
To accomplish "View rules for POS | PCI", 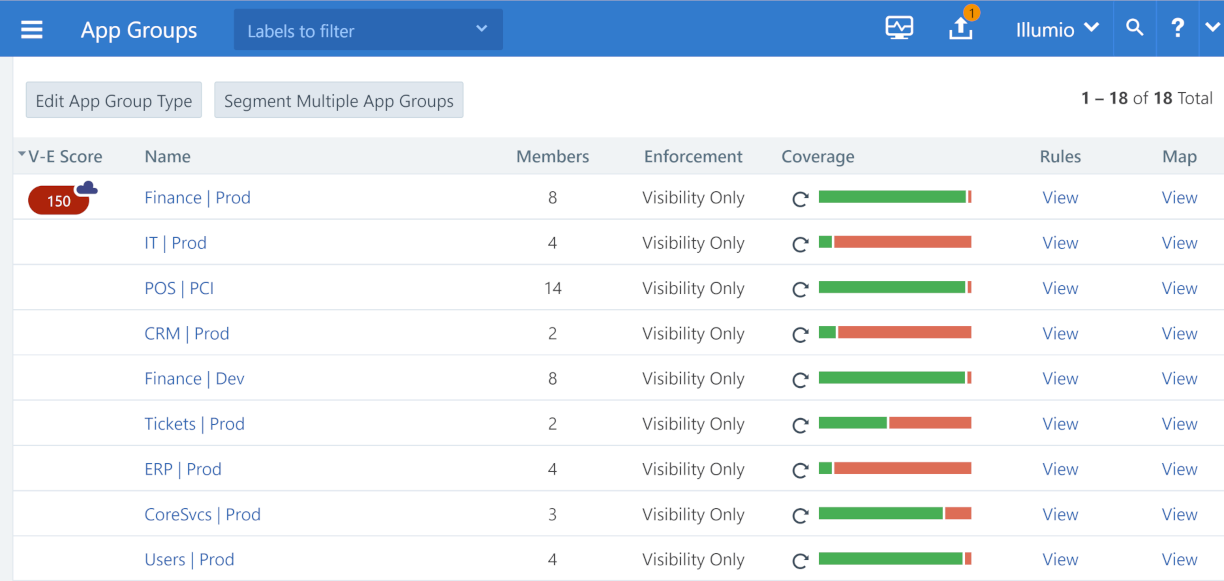I will point(1060,288).
